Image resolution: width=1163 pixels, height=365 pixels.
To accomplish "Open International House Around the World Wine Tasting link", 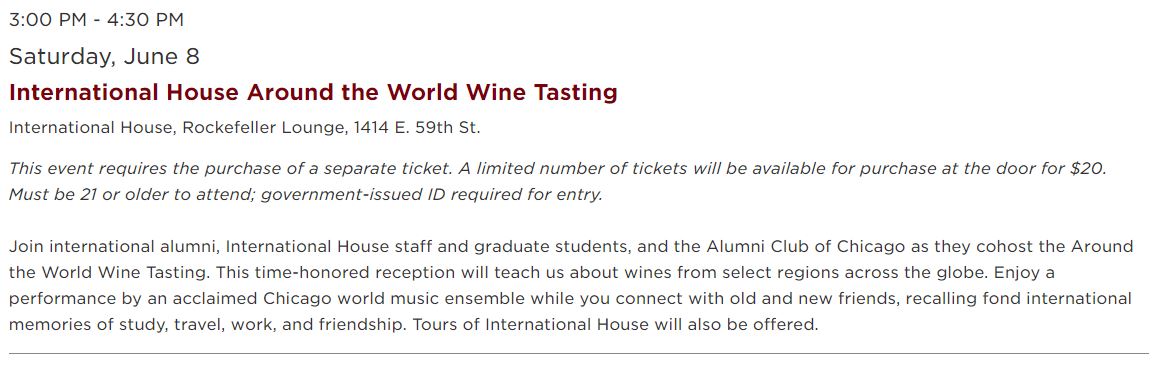I will point(313,93).
